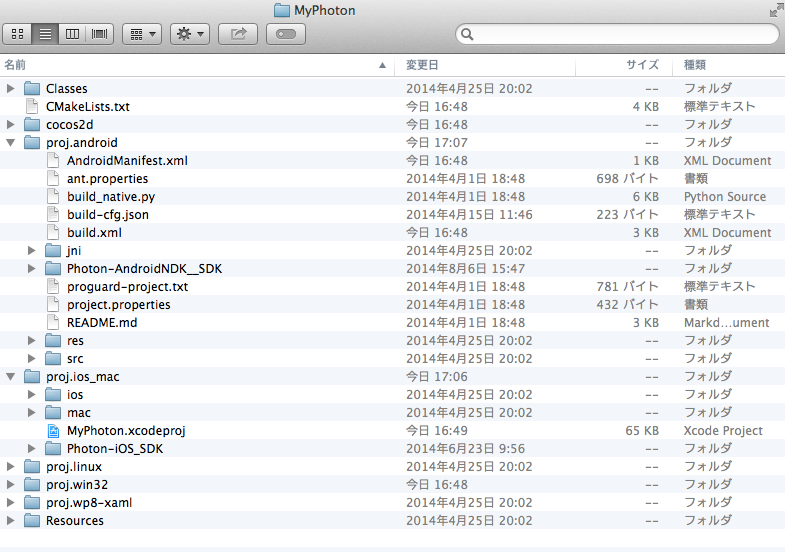The height and width of the screenshot is (552, 785).
Task: Click the MyPhoton title folder icon
Action: 282,10
